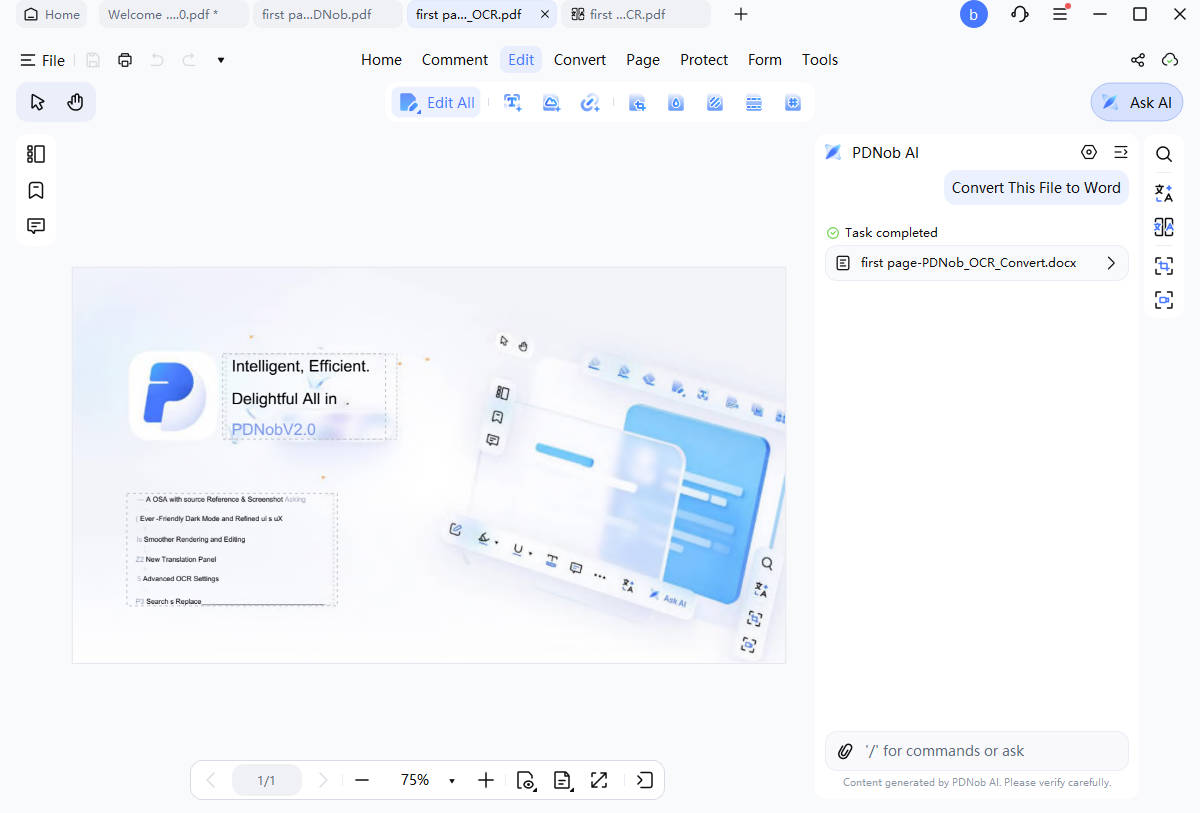Click the Print icon
The height and width of the screenshot is (813, 1200).
point(125,60)
